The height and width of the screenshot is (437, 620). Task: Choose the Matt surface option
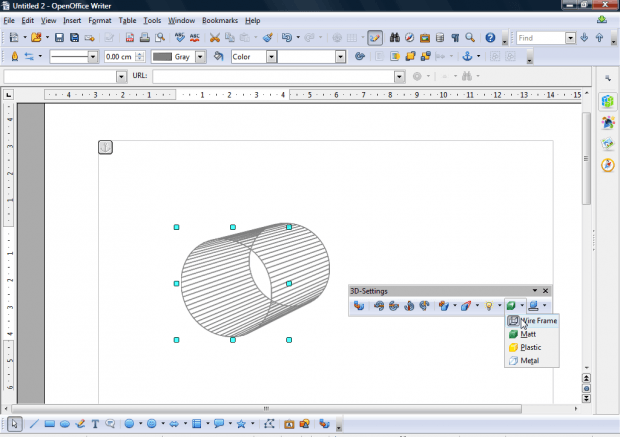coord(531,334)
